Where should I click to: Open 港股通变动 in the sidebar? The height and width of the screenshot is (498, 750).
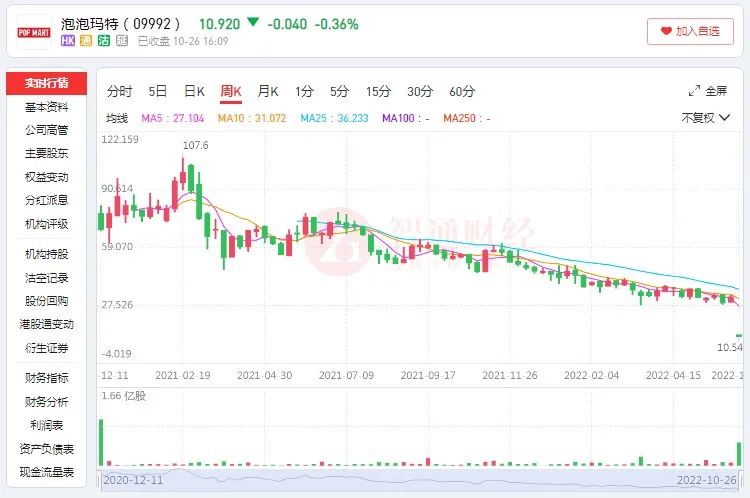[x=46, y=324]
